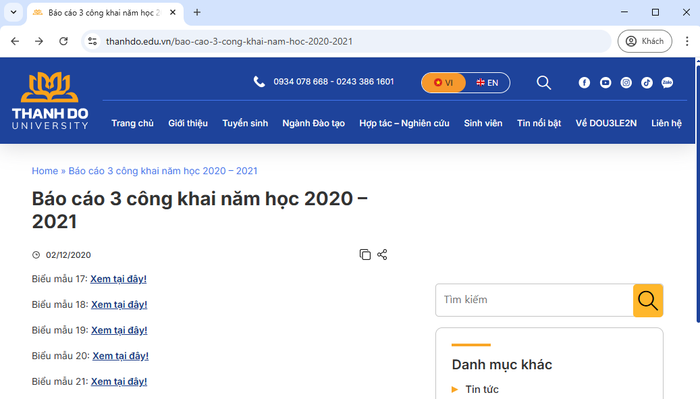Open the YouTube social icon
This screenshot has width=700, height=399.
605,83
